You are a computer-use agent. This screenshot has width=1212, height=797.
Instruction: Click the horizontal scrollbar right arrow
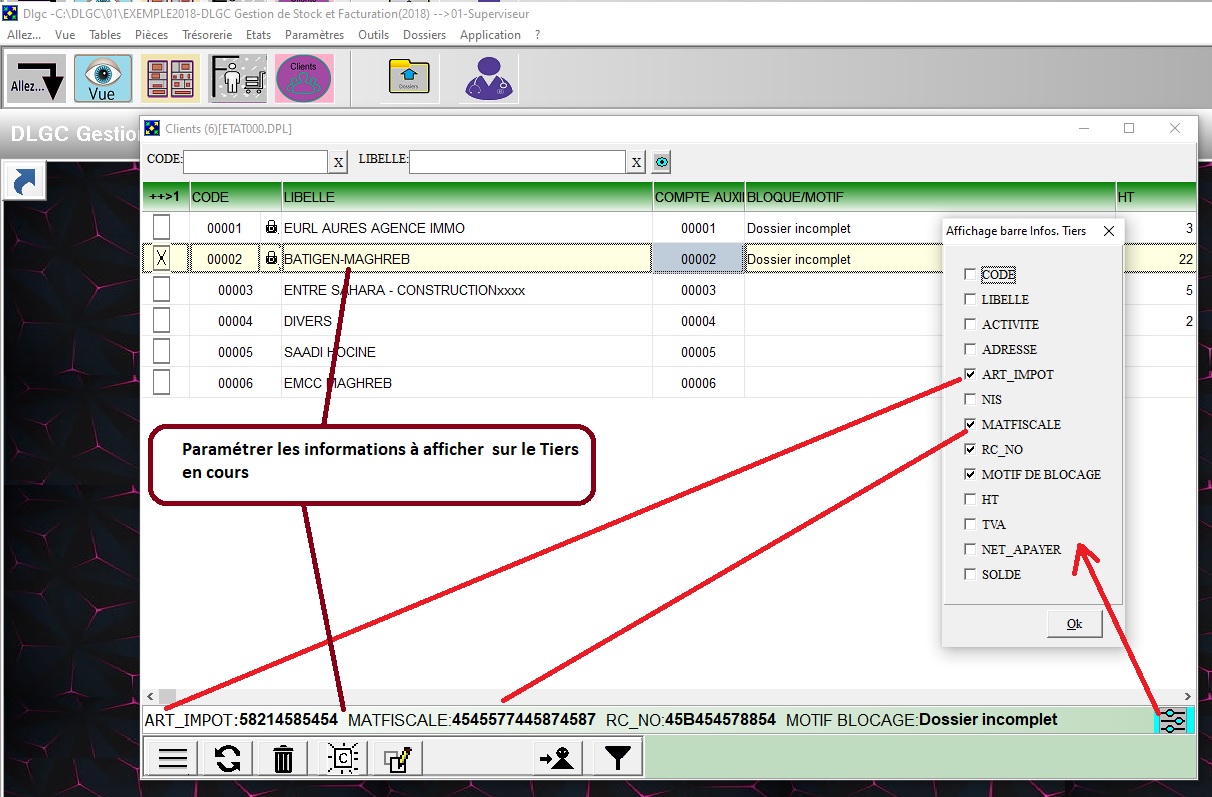[1187, 697]
